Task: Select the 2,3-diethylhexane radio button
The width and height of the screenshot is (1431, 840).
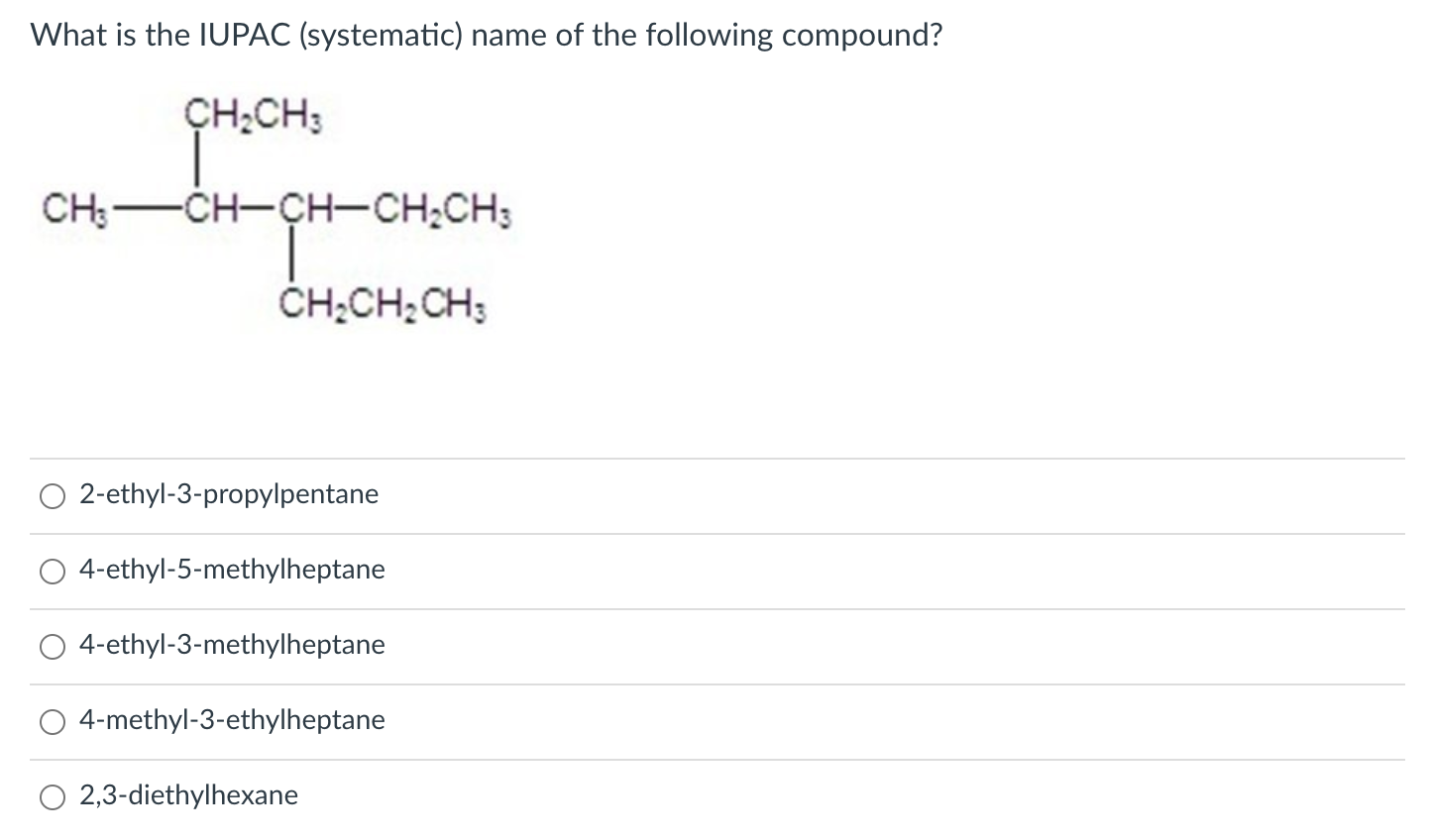Action: point(52,796)
